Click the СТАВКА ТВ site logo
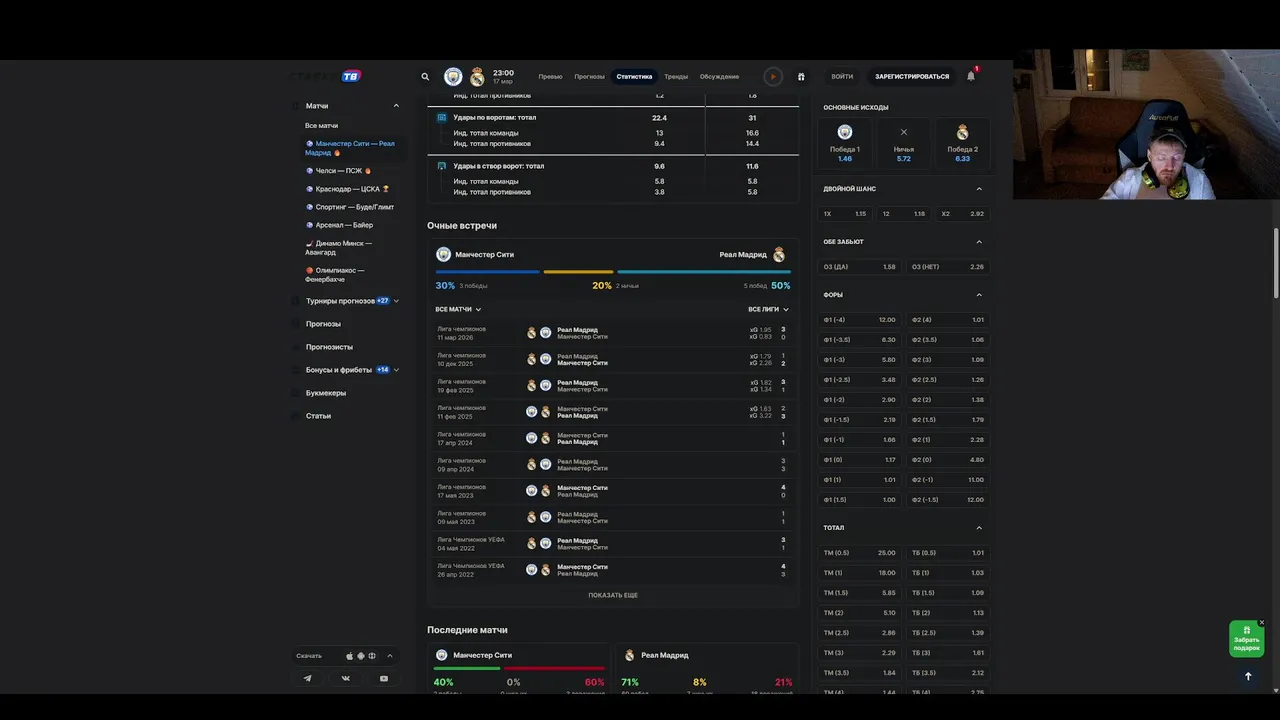Screen dimensions: 1280x720 pos(326,76)
